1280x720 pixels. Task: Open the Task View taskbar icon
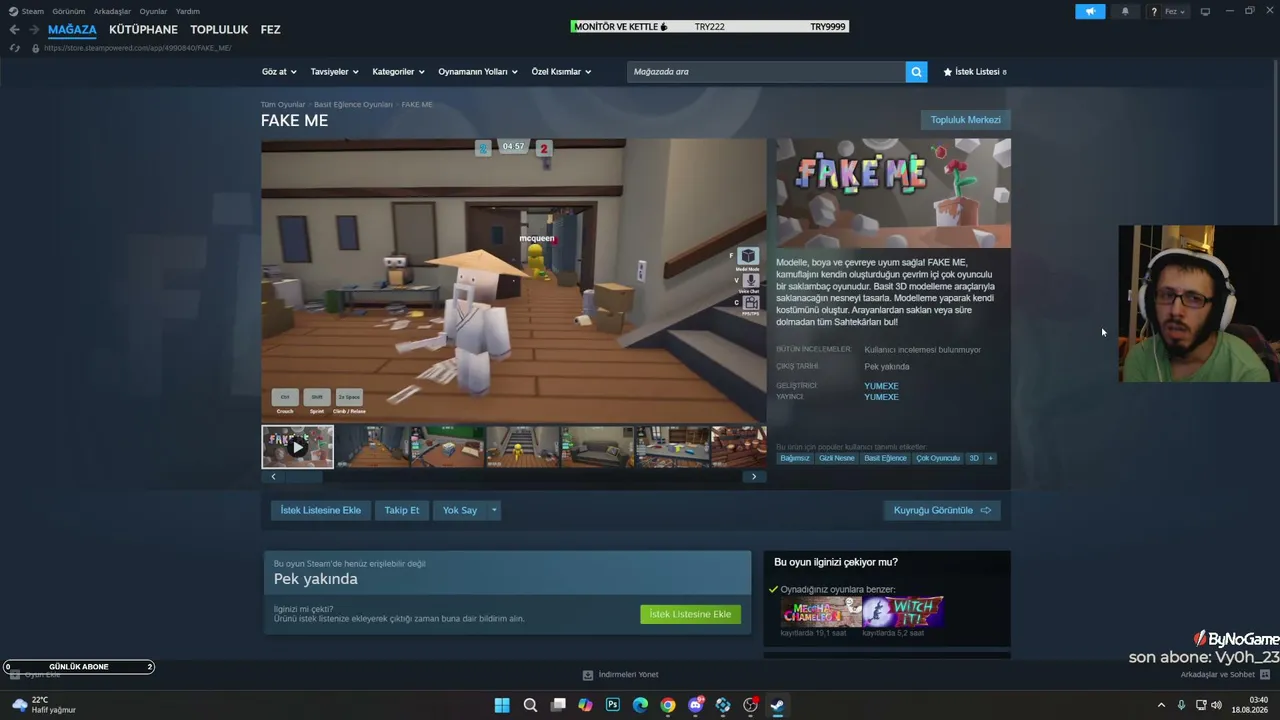(558, 705)
